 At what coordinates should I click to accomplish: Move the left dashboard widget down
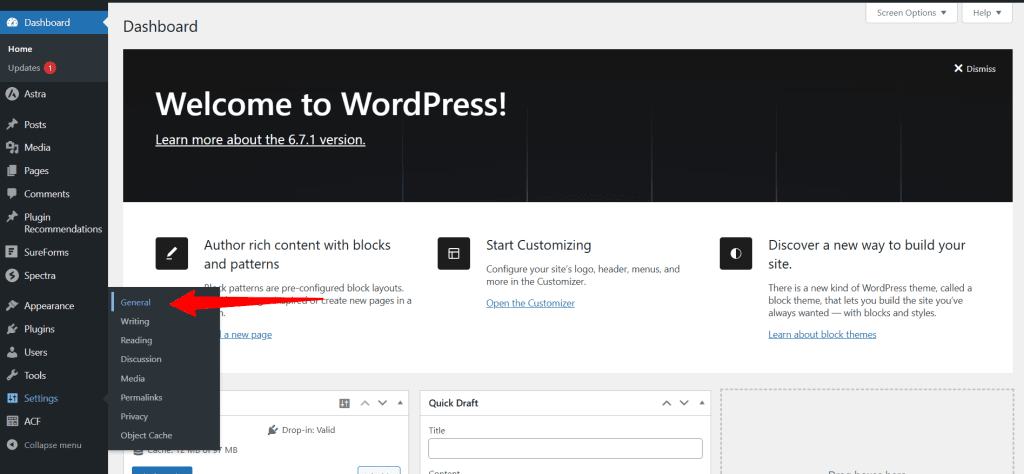[x=383, y=403]
